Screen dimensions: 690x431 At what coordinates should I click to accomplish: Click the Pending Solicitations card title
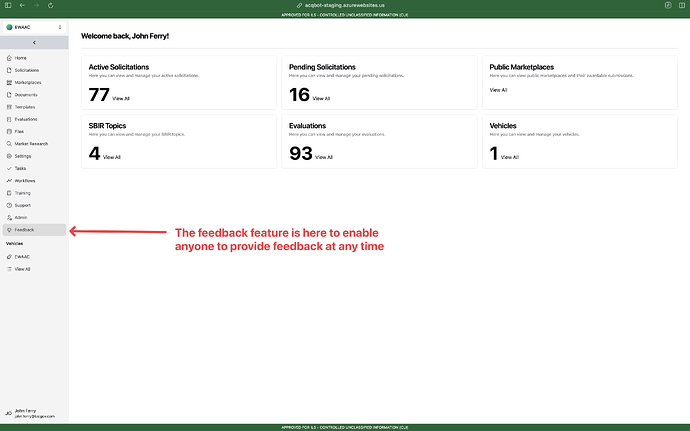tap(322, 67)
